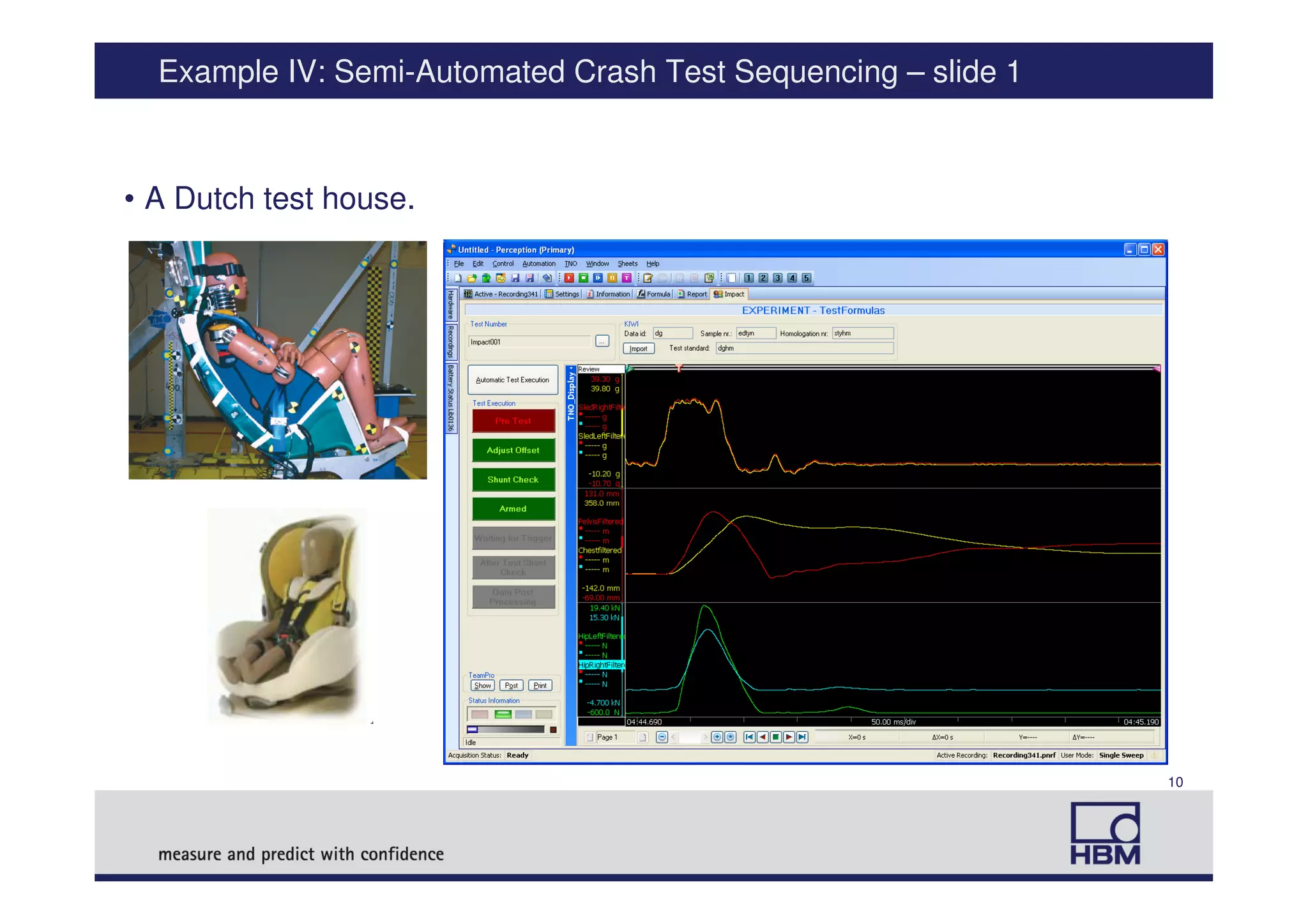
Task: Click the Automatic Test Execution button
Action: (x=513, y=380)
